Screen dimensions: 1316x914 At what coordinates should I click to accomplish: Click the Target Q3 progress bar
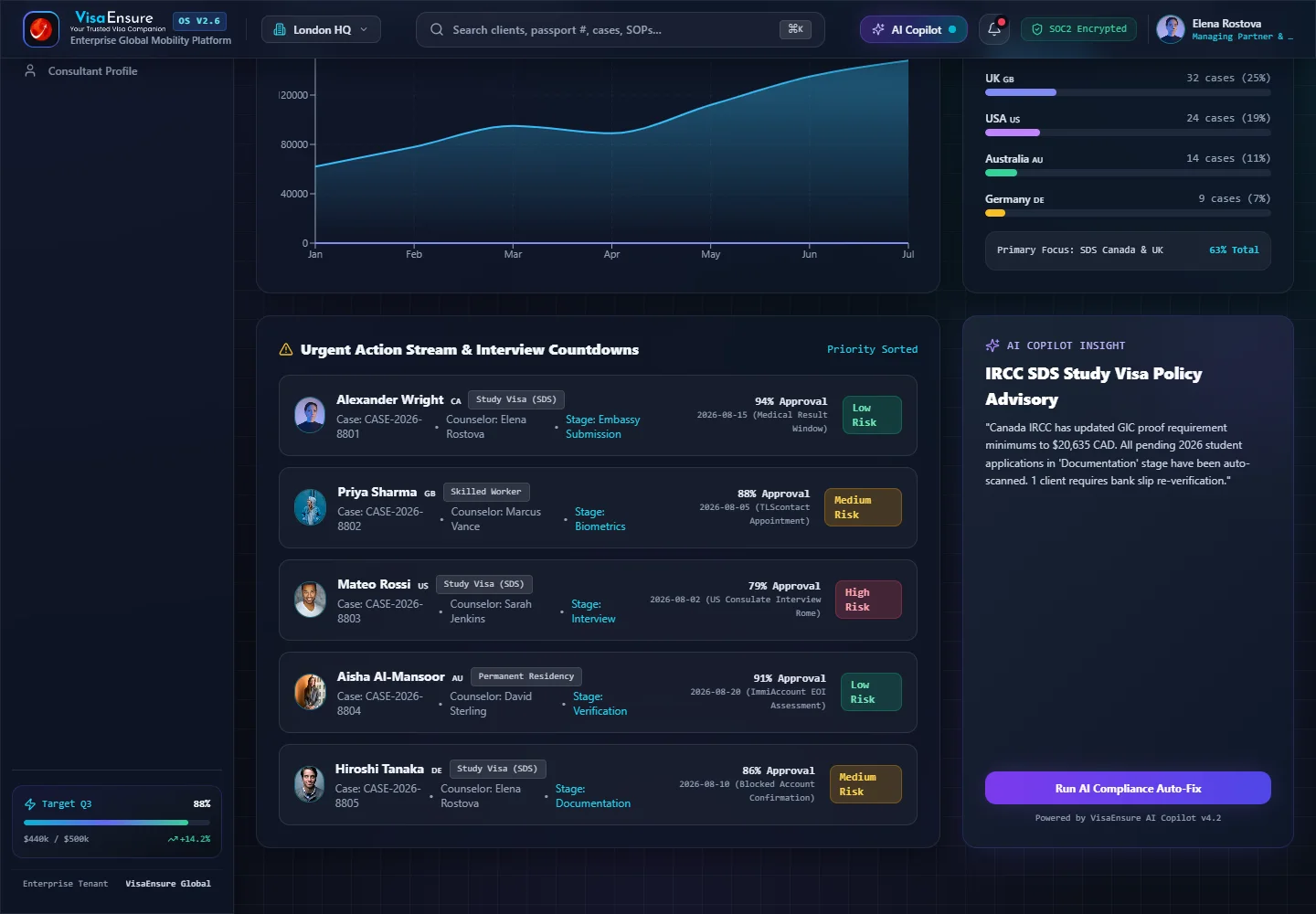pyautogui.click(x=117, y=823)
